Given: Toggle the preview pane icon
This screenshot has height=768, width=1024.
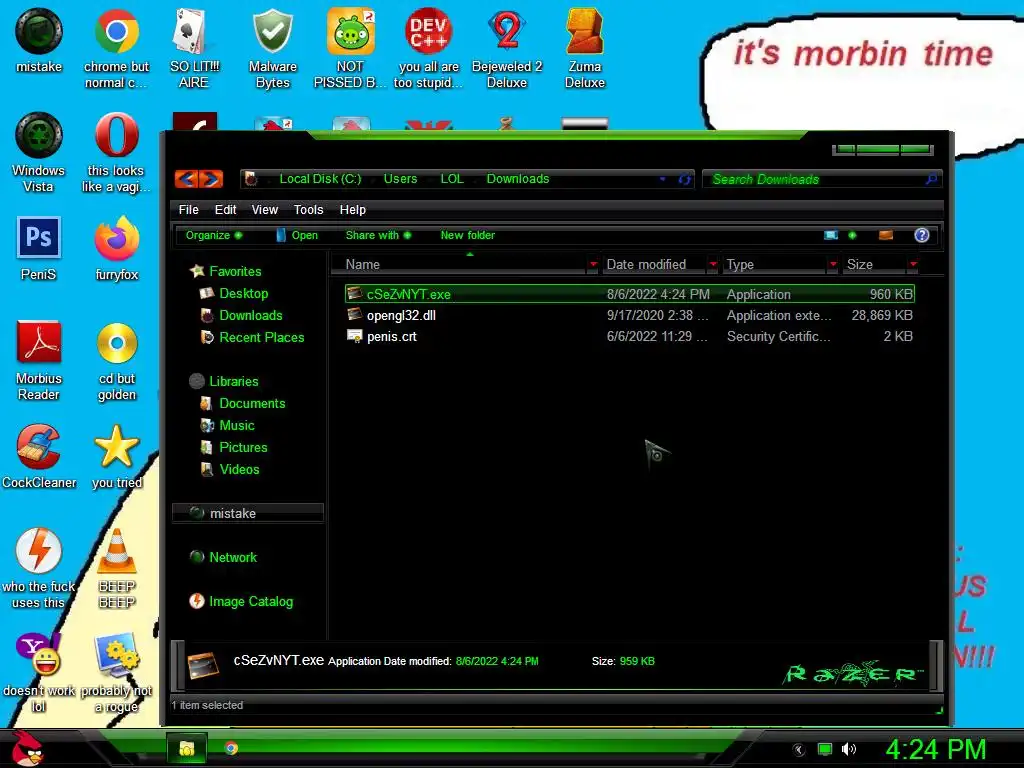Looking at the screenshot, I should click(886, 235).
